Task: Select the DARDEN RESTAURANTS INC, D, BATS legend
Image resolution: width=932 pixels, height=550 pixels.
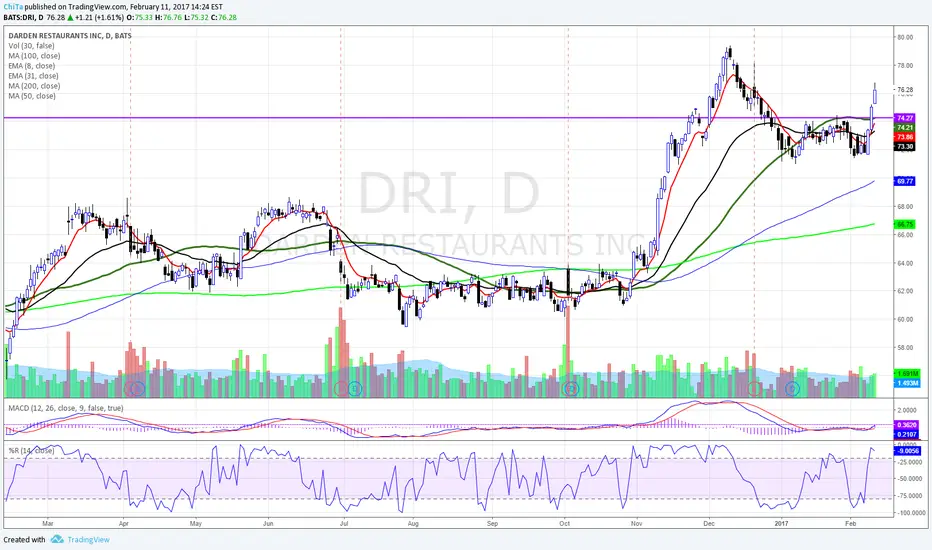Action: pos(70,36)
